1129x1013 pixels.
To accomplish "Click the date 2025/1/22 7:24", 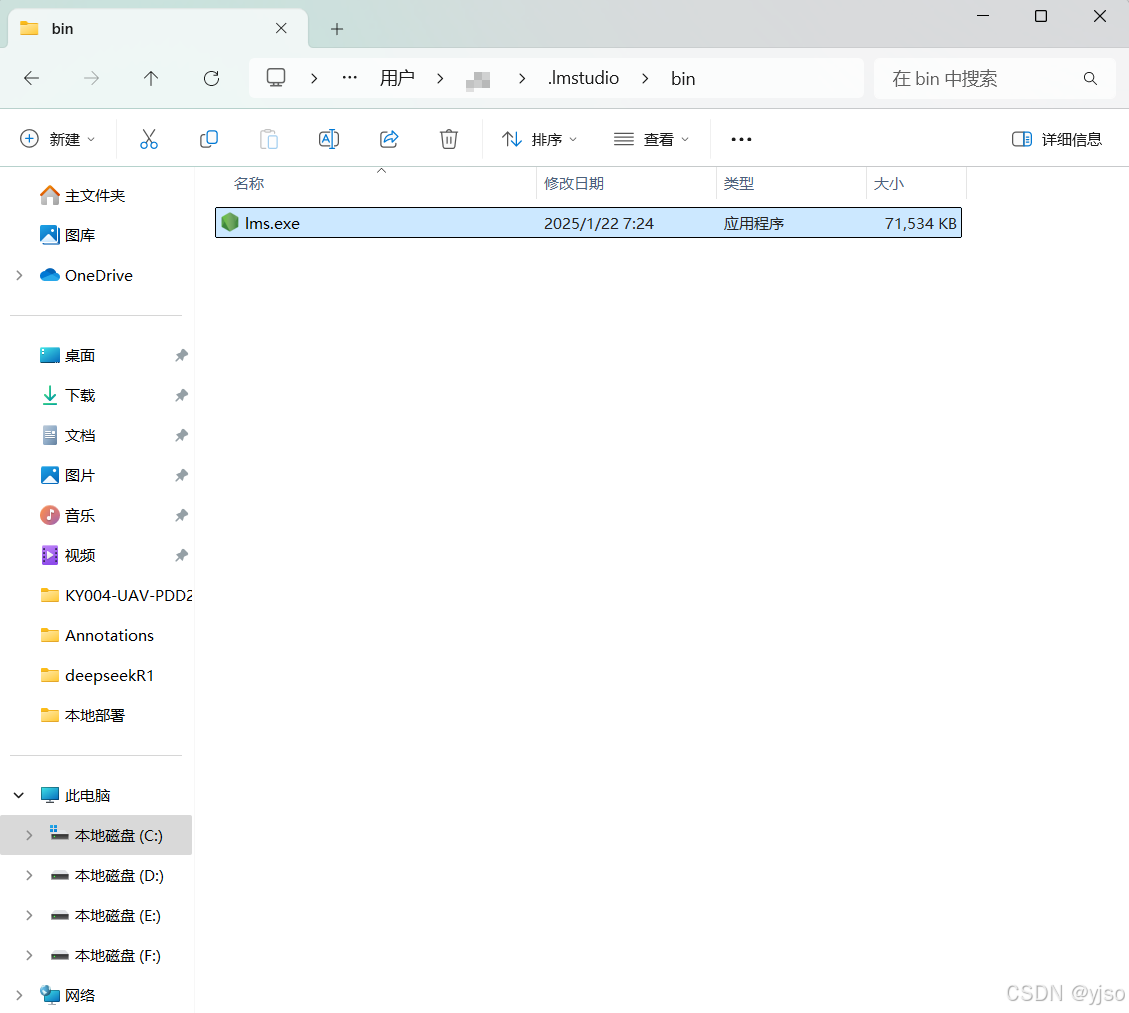I will coord(599,223).
